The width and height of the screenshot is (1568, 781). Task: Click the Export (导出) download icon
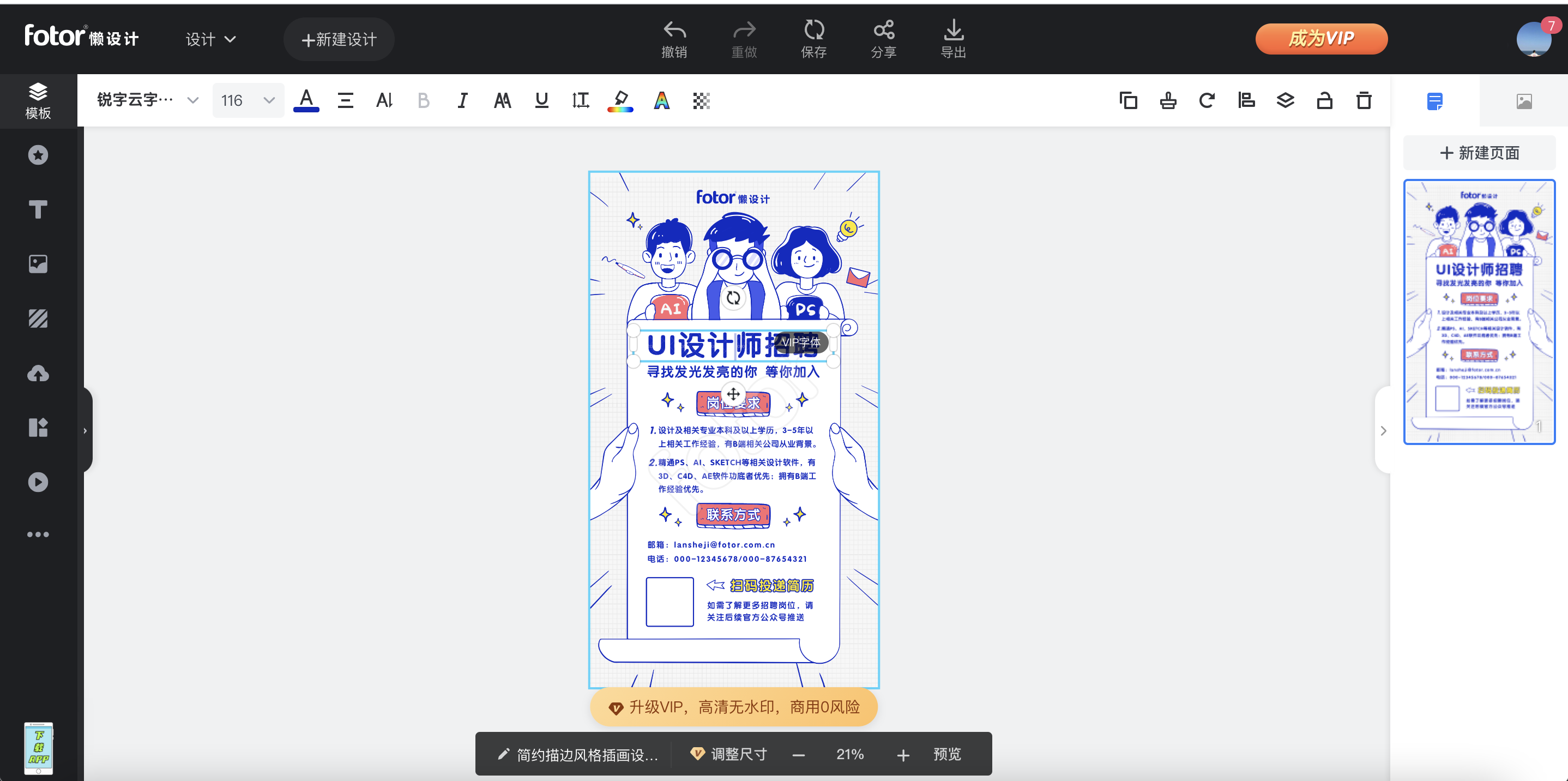(953, 31)
